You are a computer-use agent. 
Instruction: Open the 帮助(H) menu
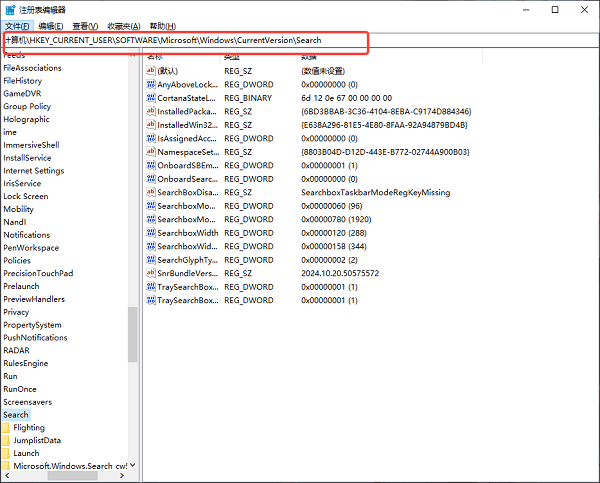163,26
